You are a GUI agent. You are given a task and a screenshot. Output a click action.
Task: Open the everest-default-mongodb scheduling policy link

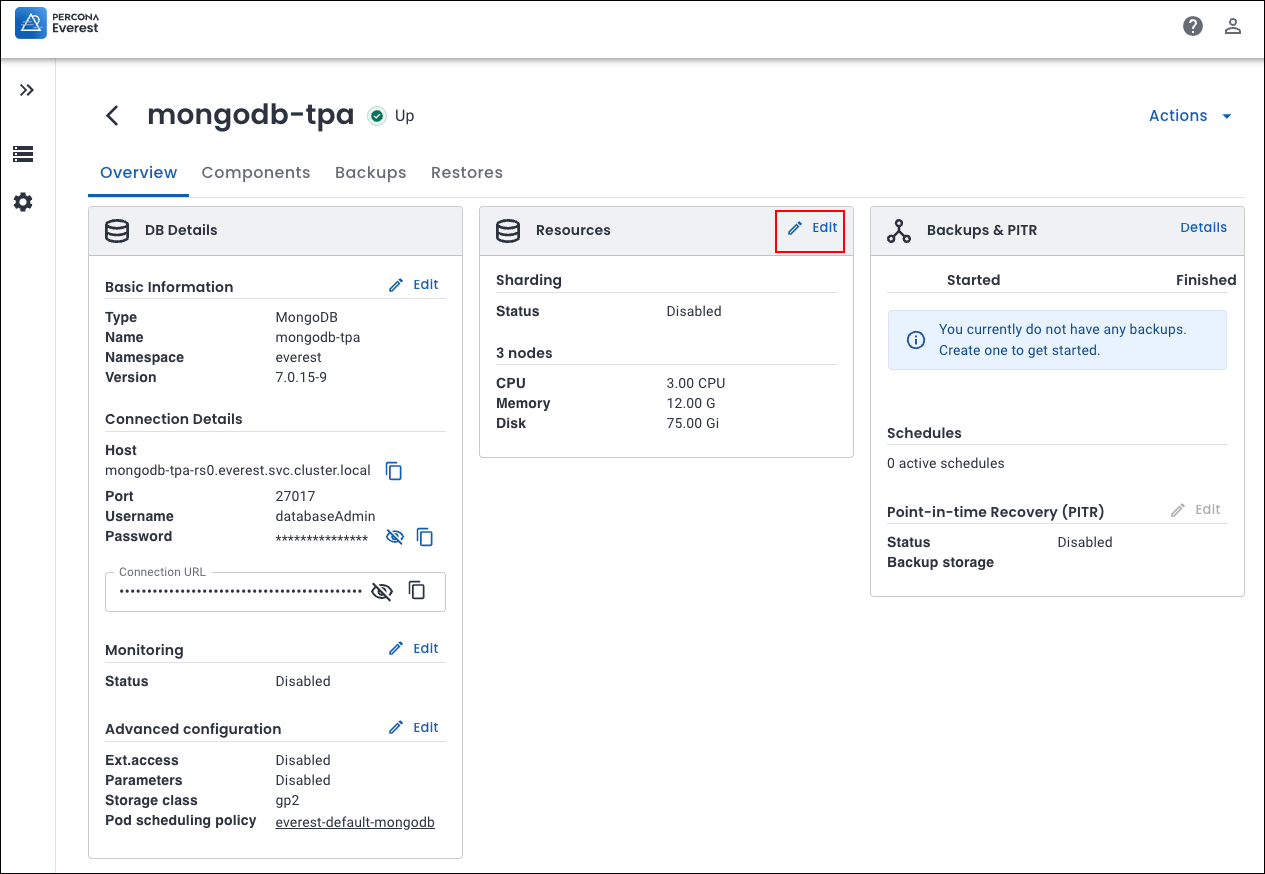click(355, 822)
